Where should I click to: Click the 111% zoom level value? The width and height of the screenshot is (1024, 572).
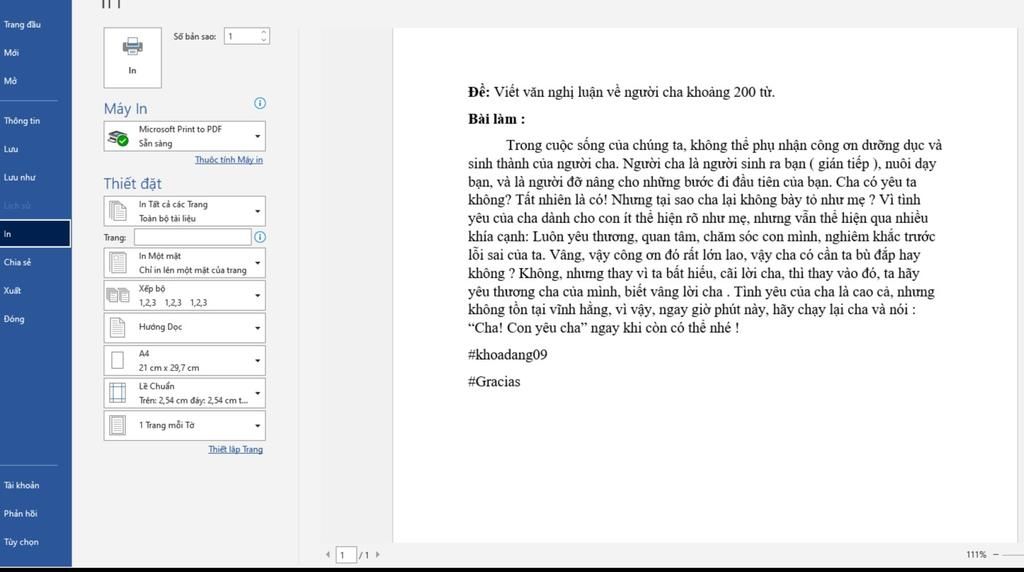click(x=976, y=554)
